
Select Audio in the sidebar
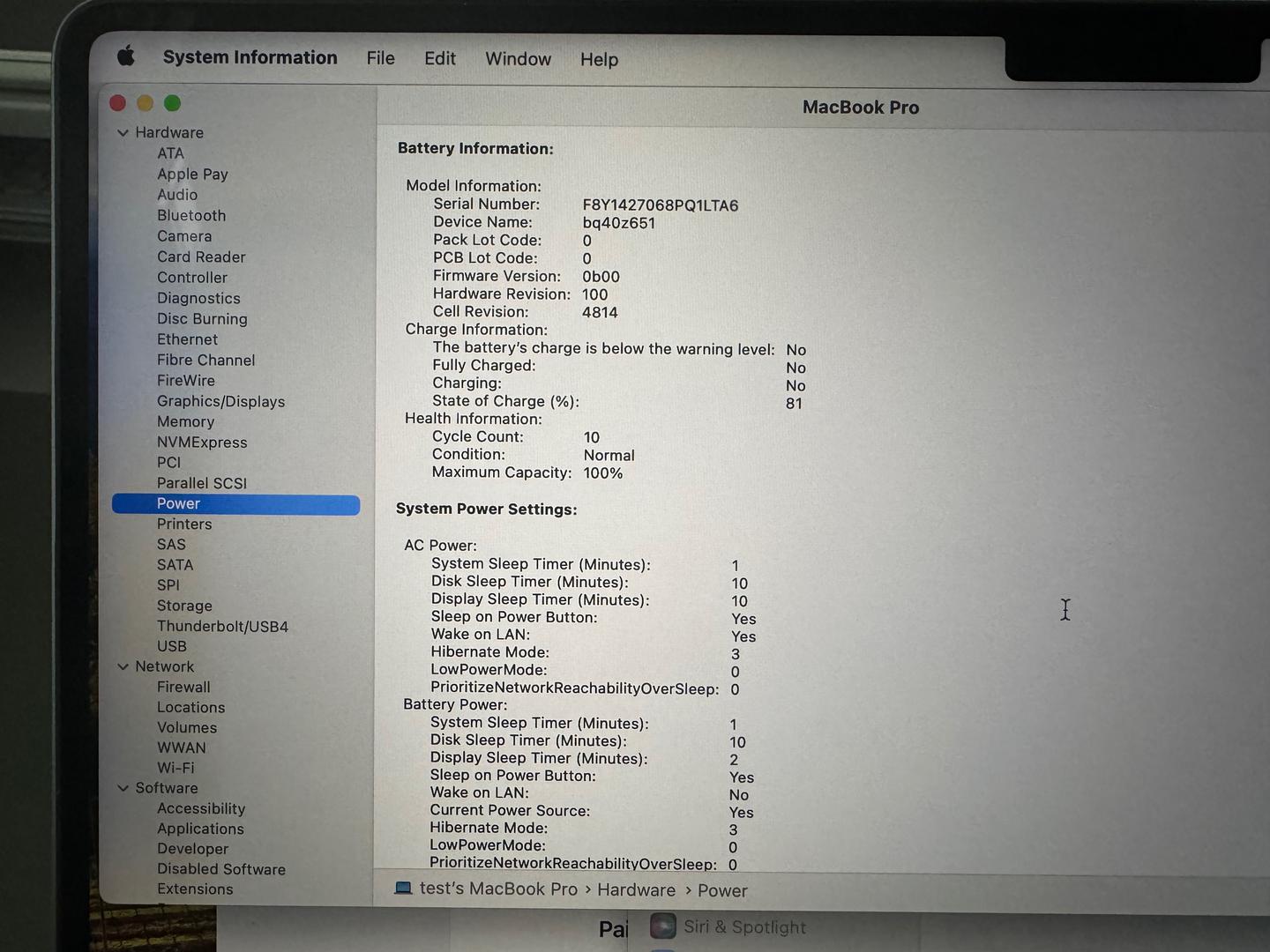point(177,195)
